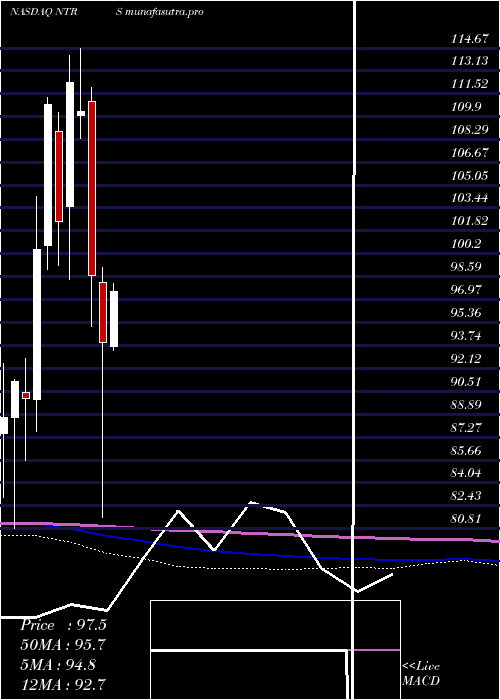Select the 108.29 price axis label
This screenshot has width=500, height=700.
pos(470,130)
